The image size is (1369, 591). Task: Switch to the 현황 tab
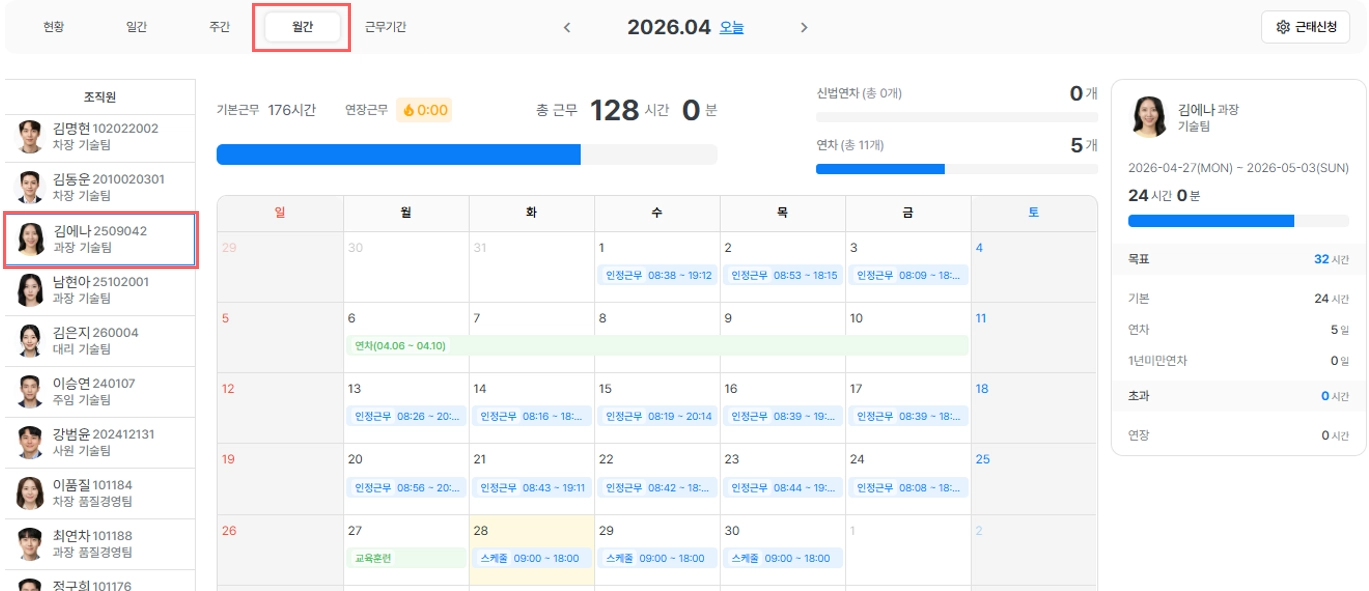coord(53,28)
